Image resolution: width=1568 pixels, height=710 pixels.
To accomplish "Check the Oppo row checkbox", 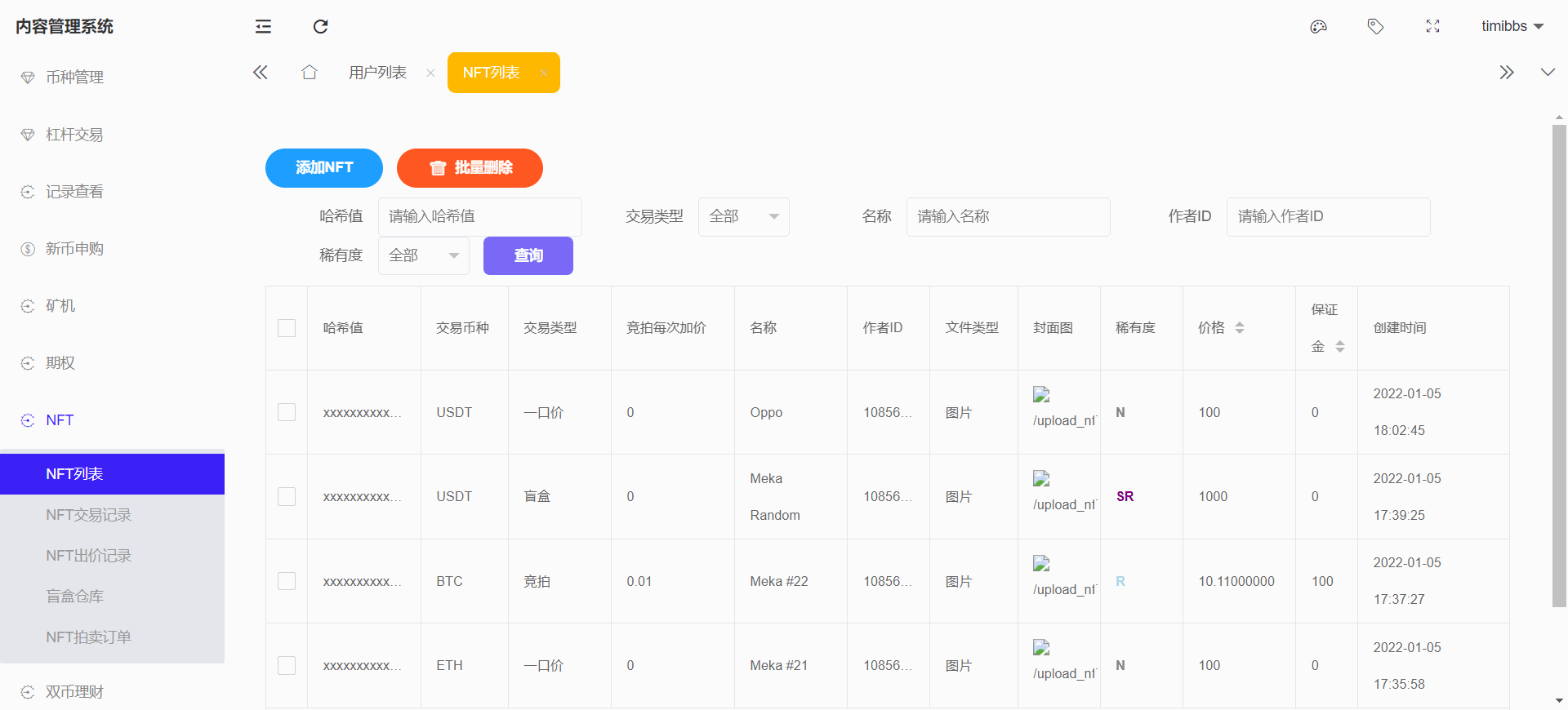I will pos(287,412).
